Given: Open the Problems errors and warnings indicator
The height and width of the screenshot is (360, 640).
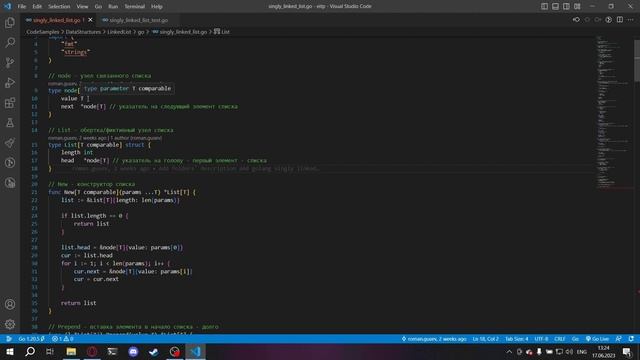Looking at the screenshot, I should [62, 339].
